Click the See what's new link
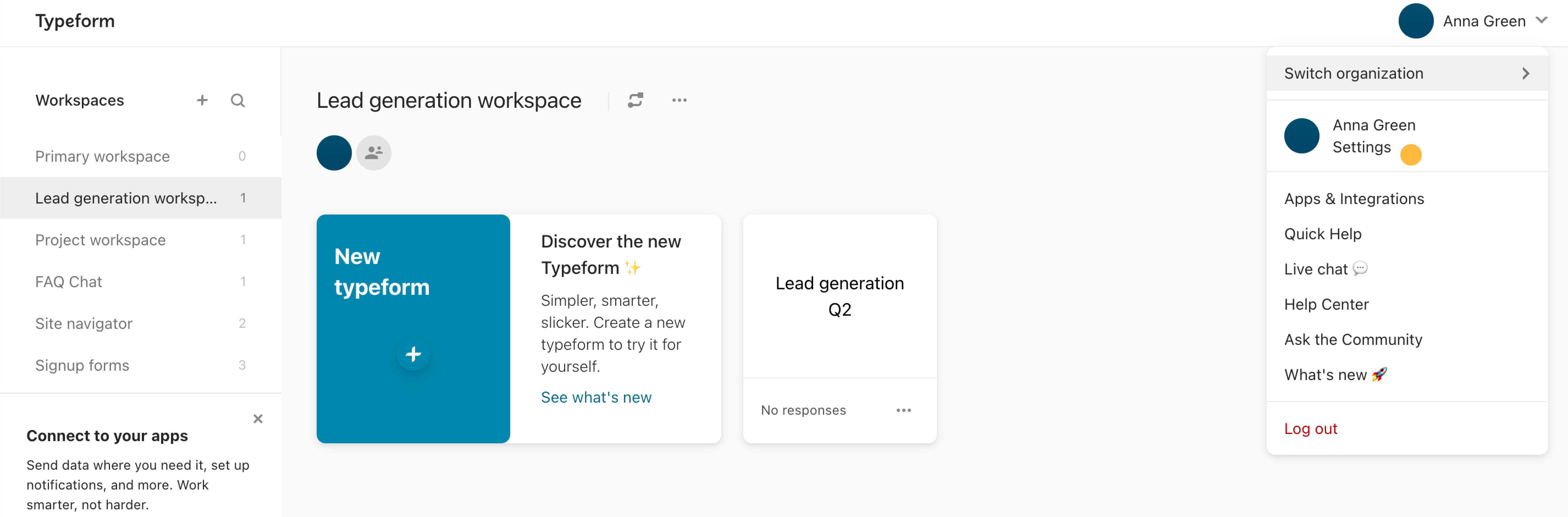Viewport: 1568px width, 517px height. pyautogui.click(x=596, y=398)
